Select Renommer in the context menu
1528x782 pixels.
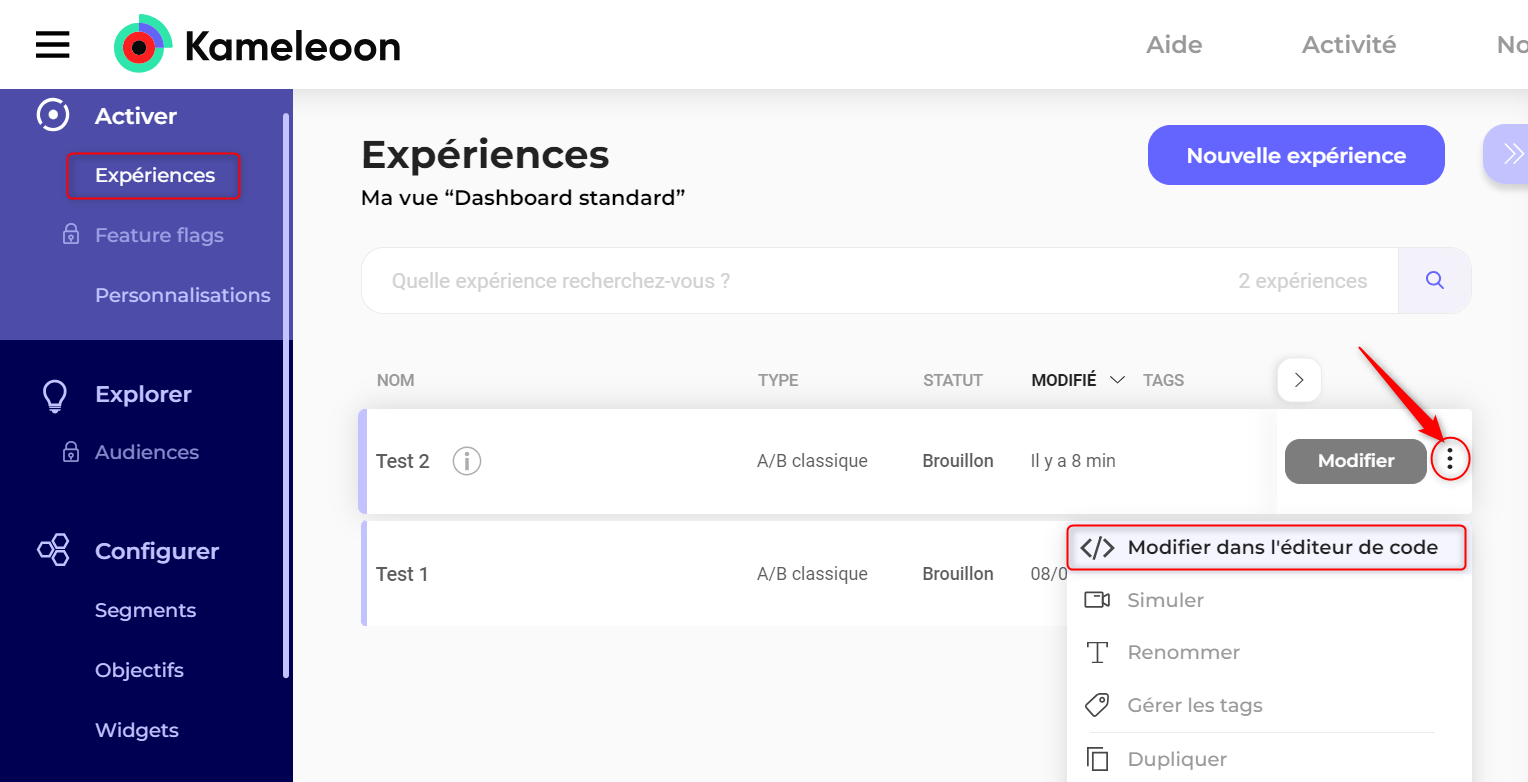[x=1183, y=652]
